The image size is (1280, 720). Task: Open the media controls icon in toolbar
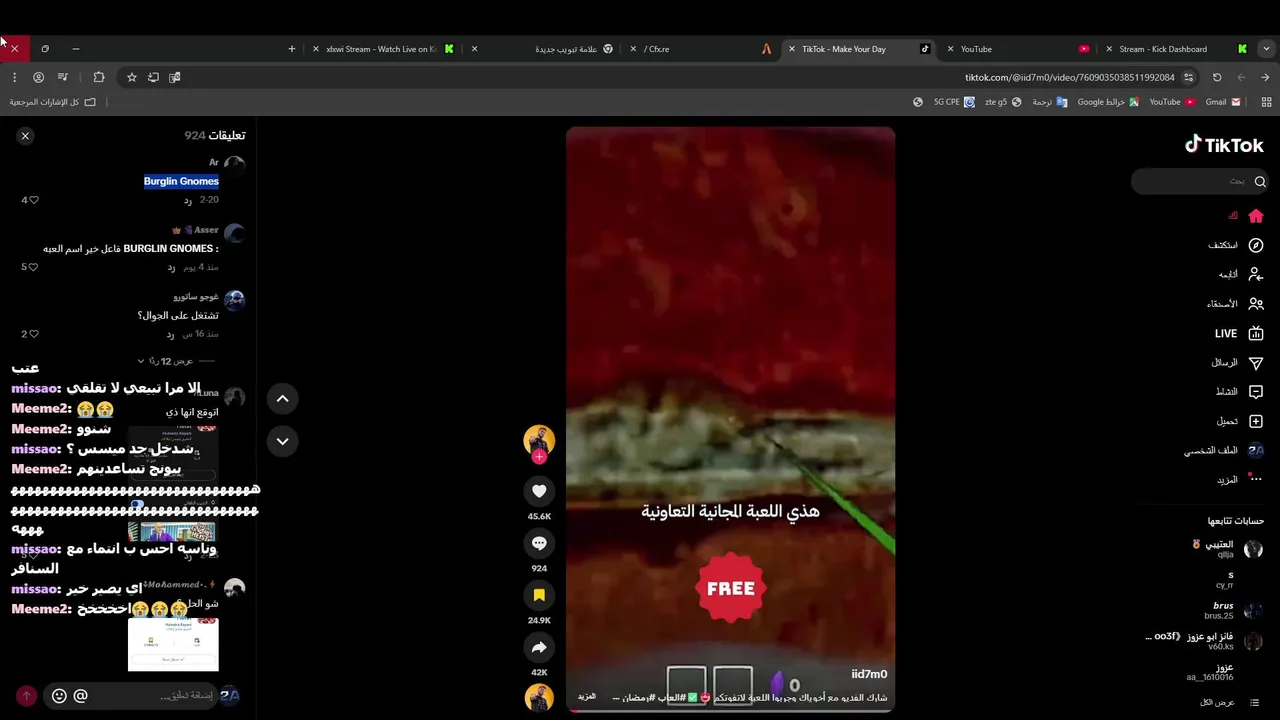click(62, 77)
